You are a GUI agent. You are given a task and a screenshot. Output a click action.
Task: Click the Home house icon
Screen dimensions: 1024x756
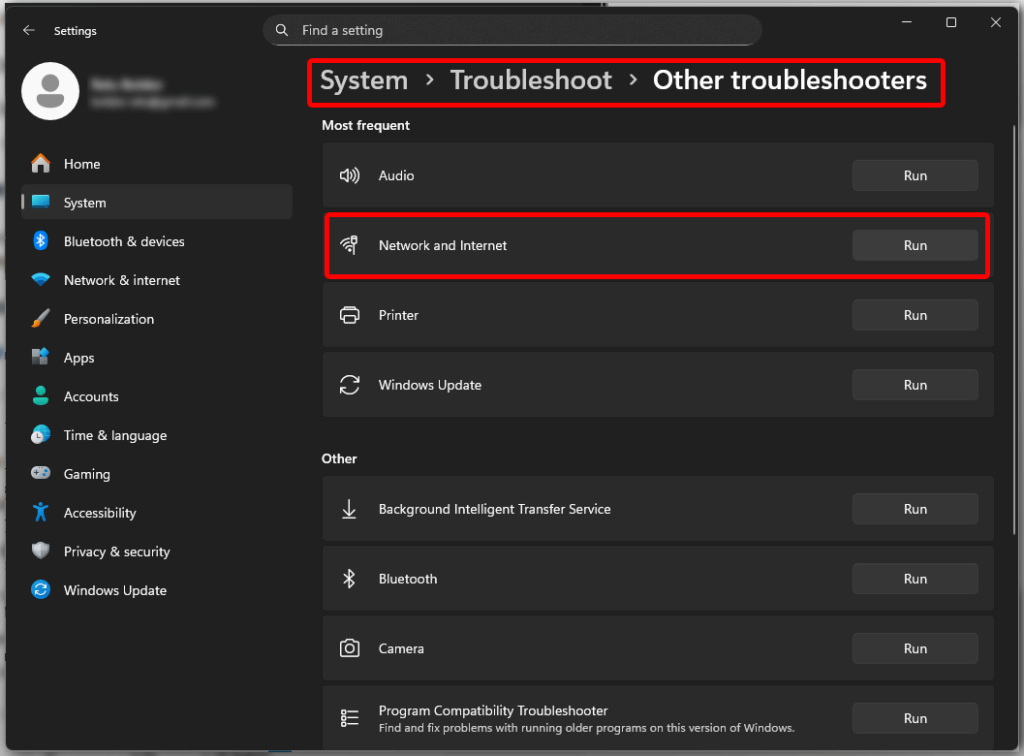coord(40,163)
